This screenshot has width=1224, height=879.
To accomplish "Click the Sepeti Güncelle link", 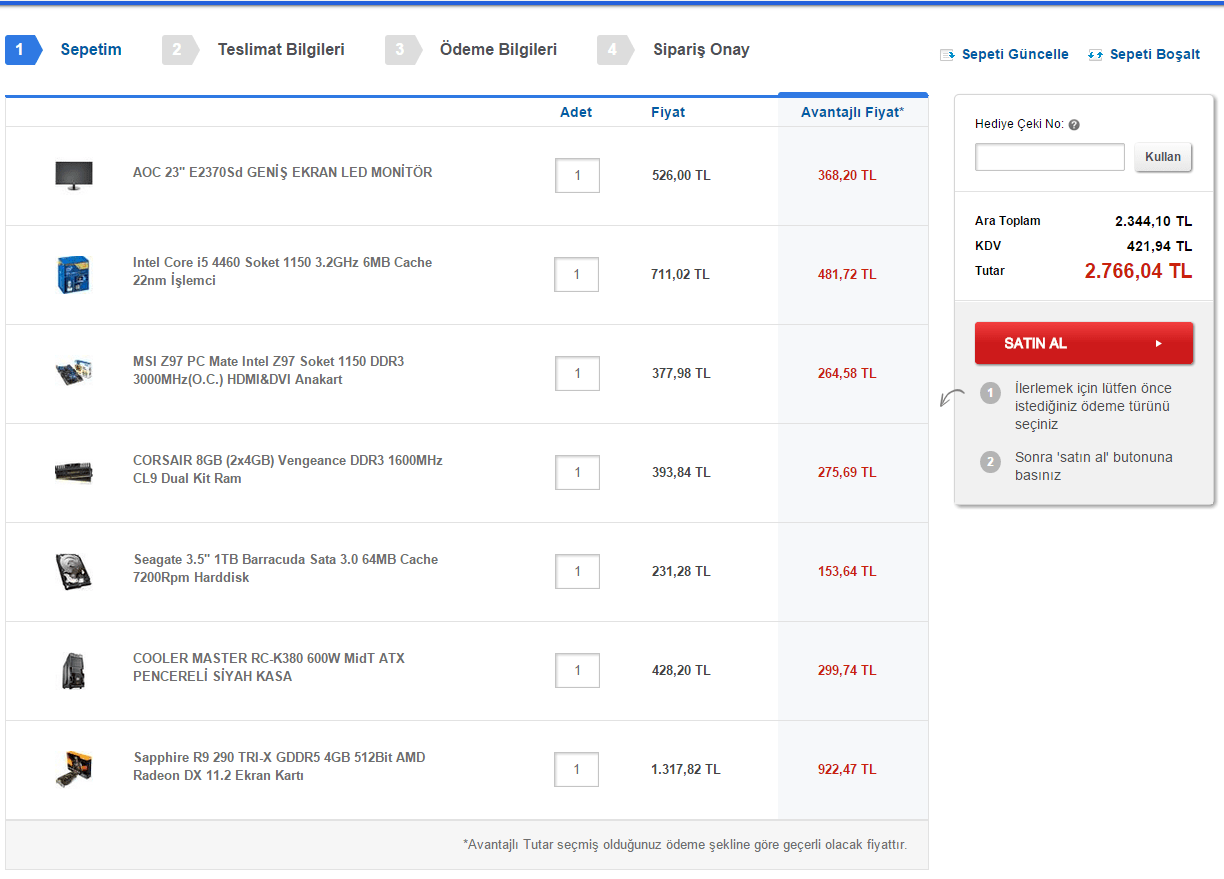I will pyautogui.click(x=1015, y=55).
